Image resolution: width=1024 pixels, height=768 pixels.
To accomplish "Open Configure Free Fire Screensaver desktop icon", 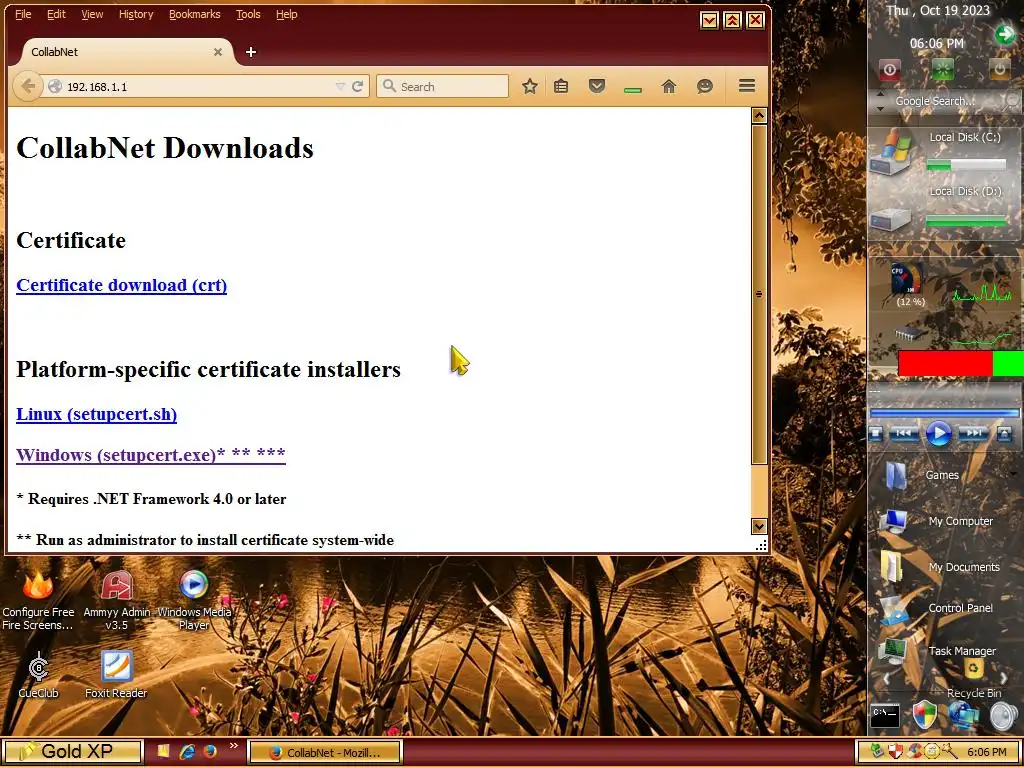I will [38, 601].
